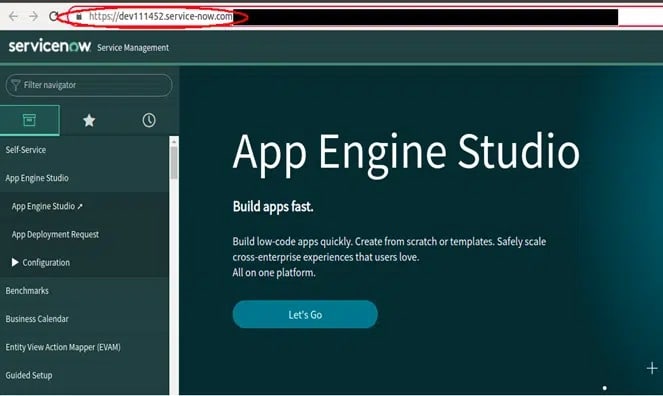Go forward using the browser forward arrow
The width and height of the screenshot is (663, 396).
pyautogui.click(x=33, y=16)
